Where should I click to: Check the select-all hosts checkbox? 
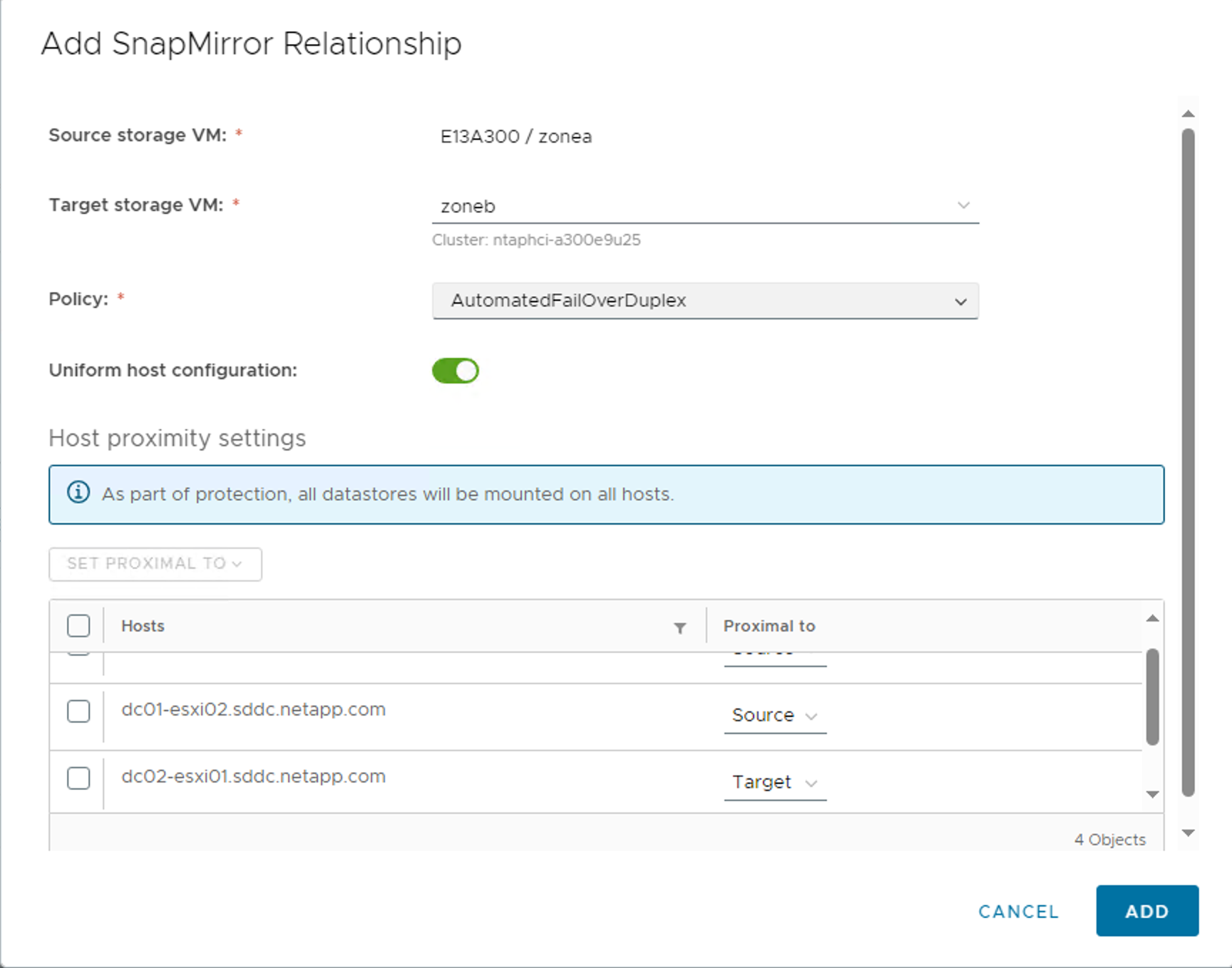[78, 626]
